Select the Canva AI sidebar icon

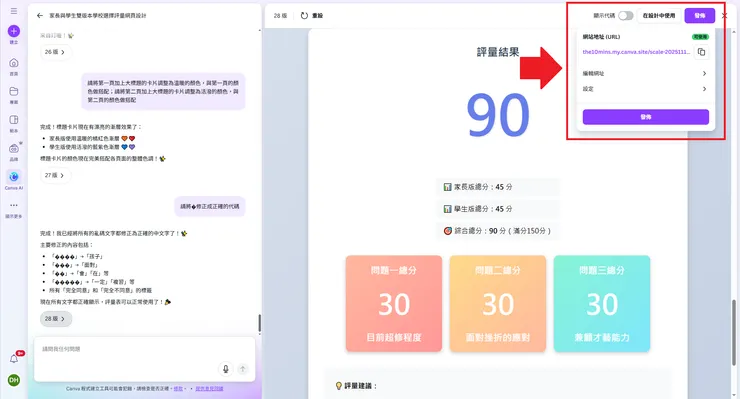click(14, 177)
